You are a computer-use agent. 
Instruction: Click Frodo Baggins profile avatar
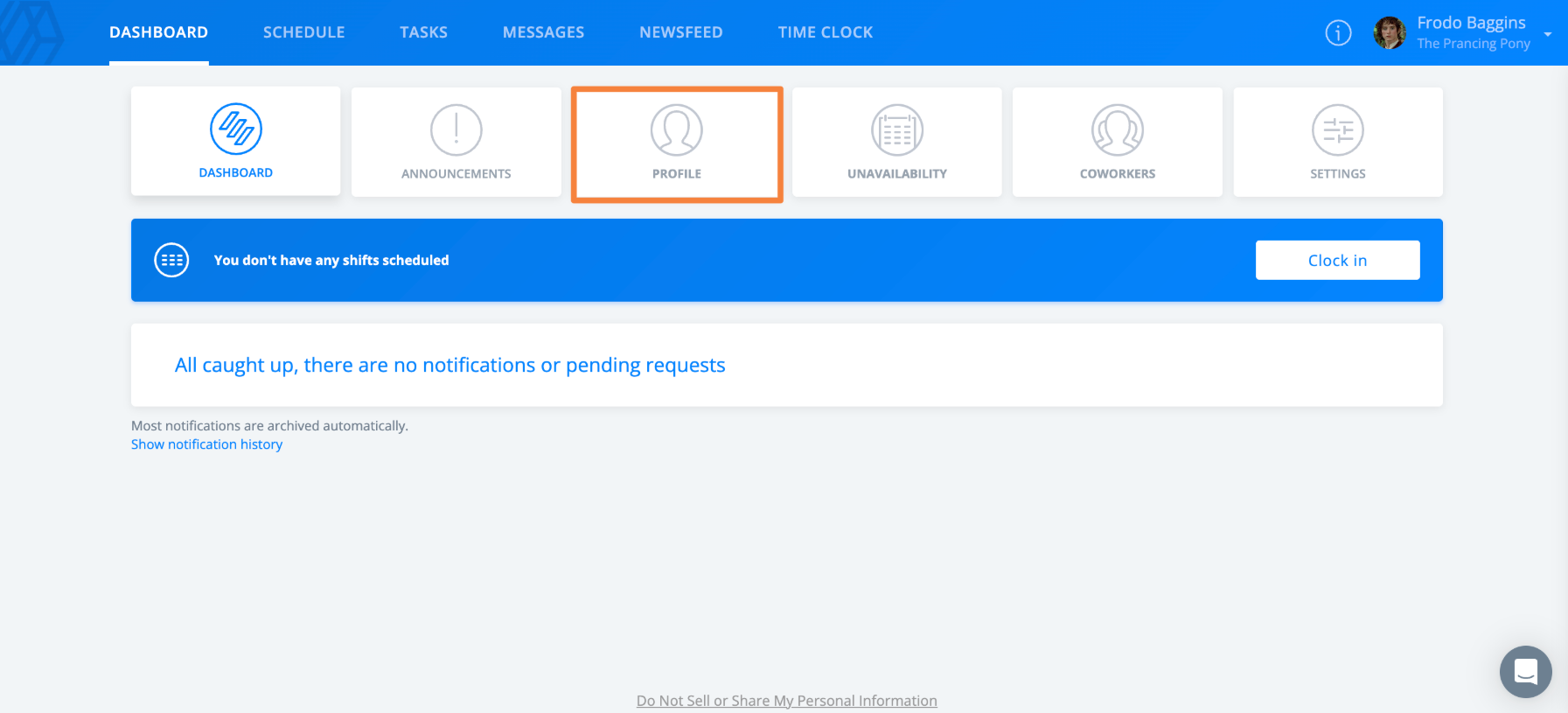coord(1390,33)
